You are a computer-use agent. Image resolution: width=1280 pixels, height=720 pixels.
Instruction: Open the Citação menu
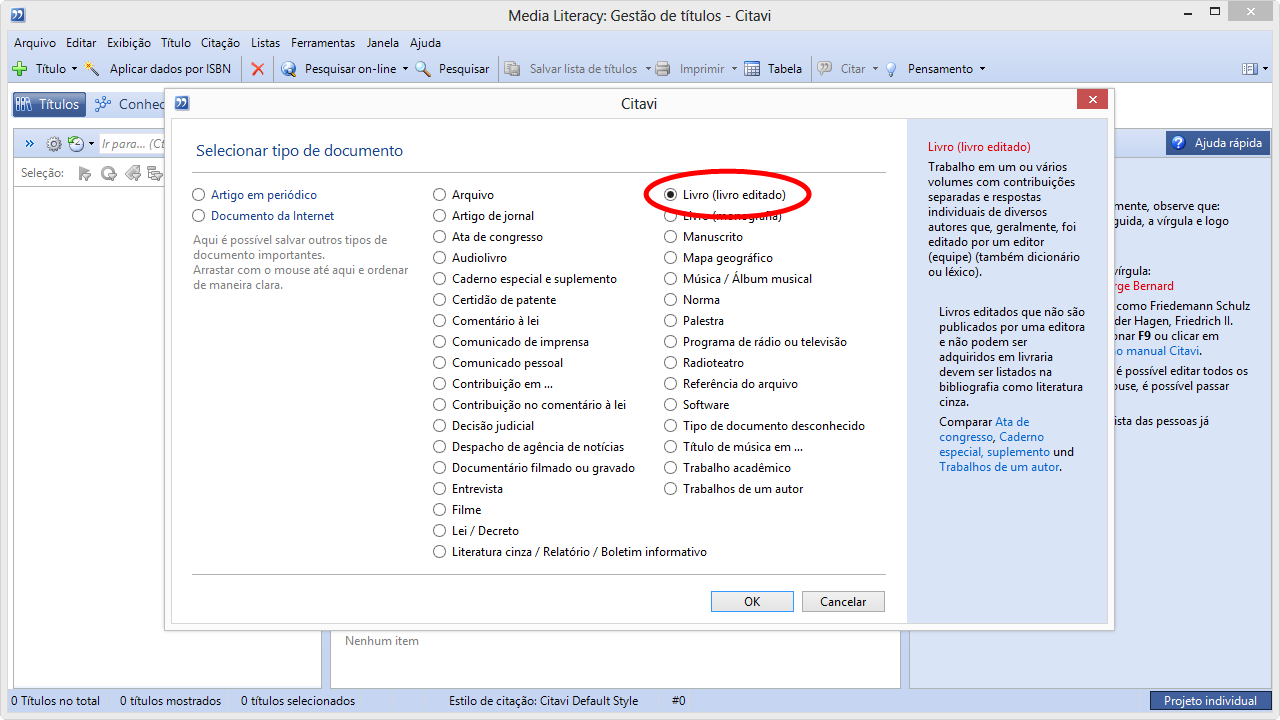tap(220, 43)
